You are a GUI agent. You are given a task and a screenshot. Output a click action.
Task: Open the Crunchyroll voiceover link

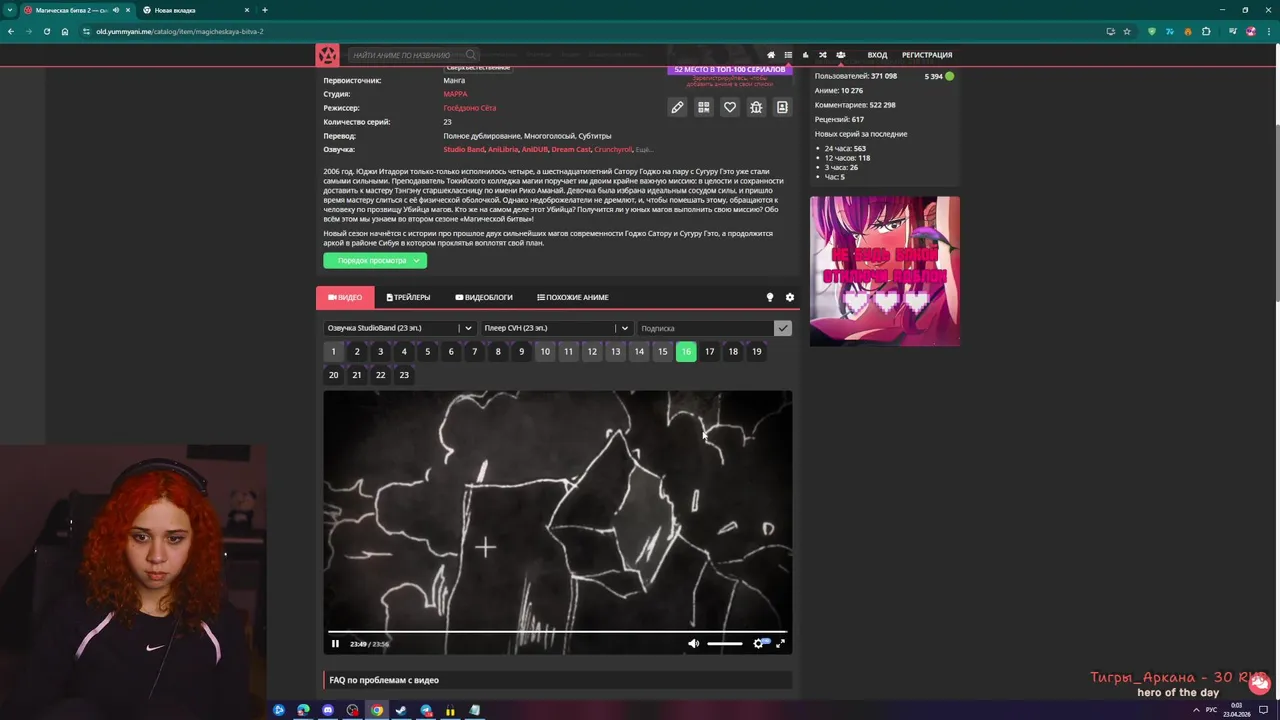tap(613, 150)
